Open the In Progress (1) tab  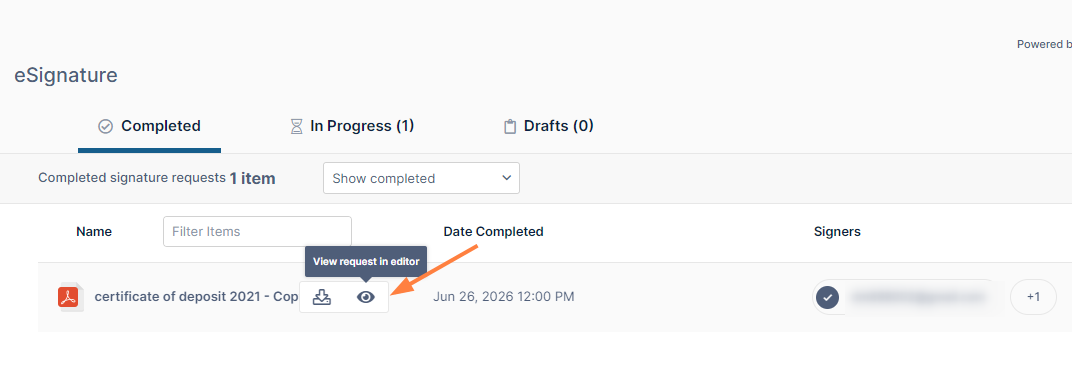tap(352, 126)
